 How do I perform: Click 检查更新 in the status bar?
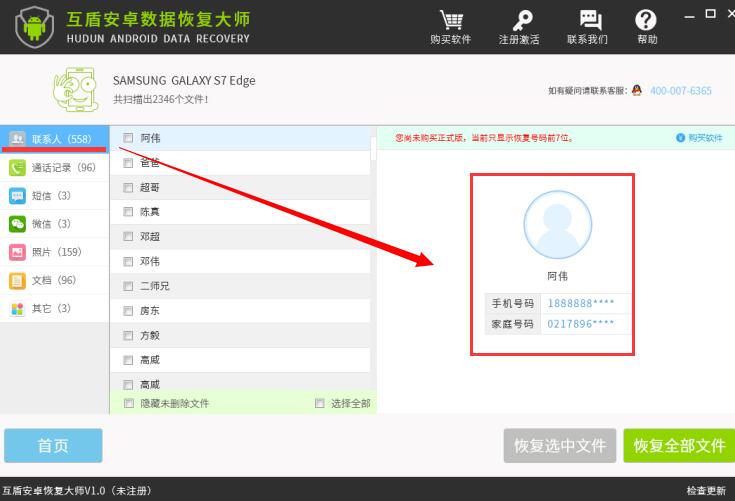706,491
